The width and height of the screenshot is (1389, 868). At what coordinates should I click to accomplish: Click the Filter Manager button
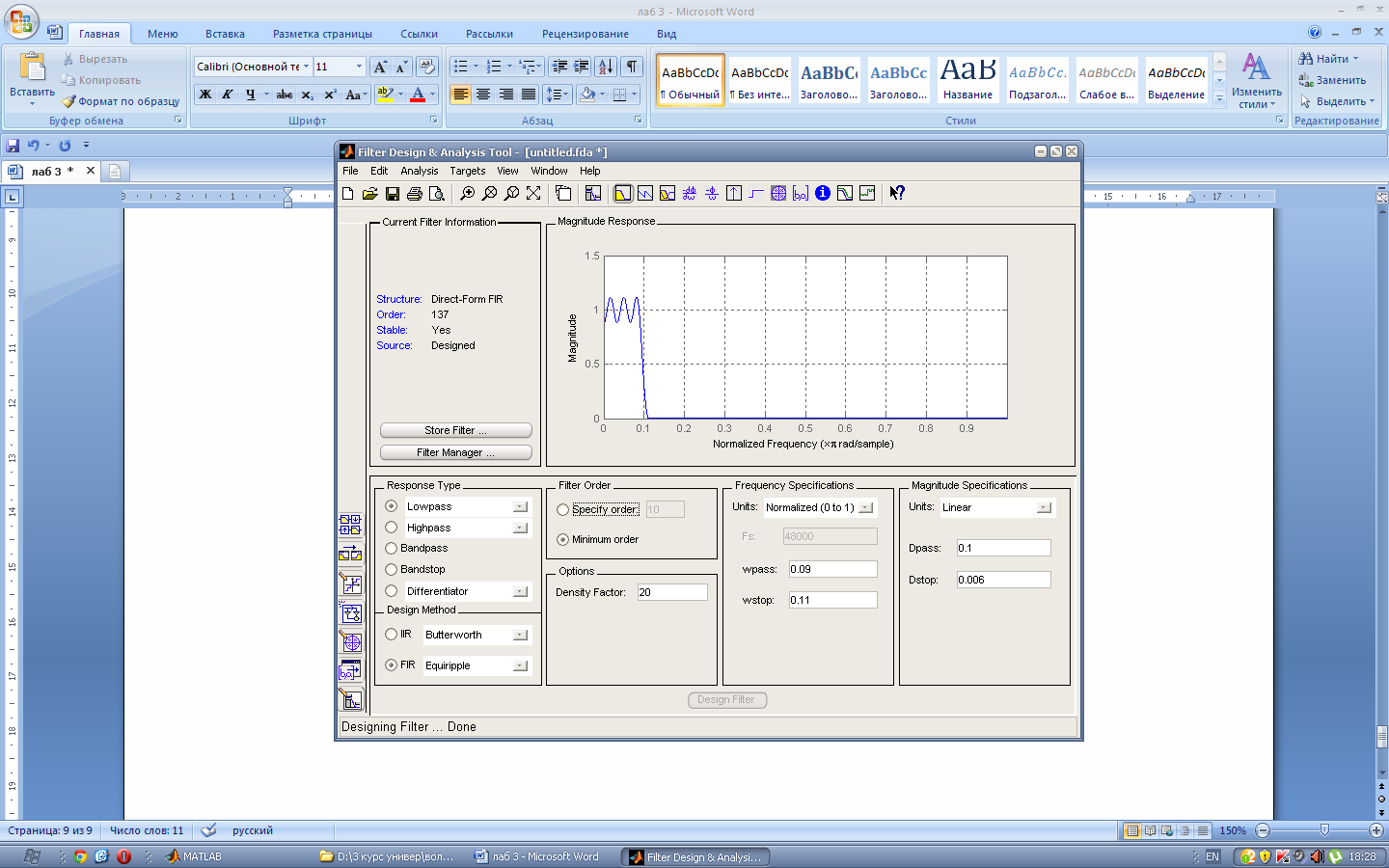[x=456, y=452]
